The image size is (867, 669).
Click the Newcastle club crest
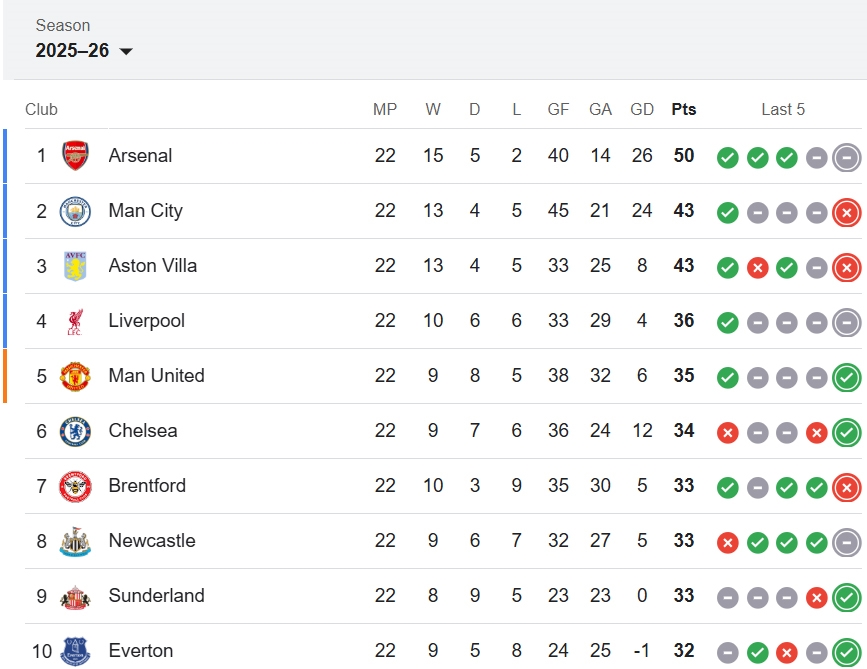pos(75,541)
